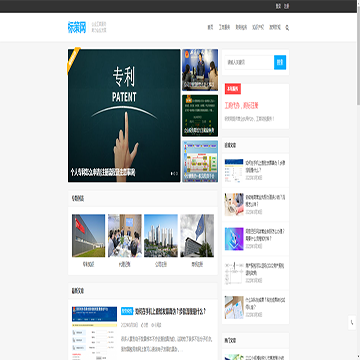Open the latest article's blue website screenshot thumbnail
360x360 pixels.
[x=94, y=333]
